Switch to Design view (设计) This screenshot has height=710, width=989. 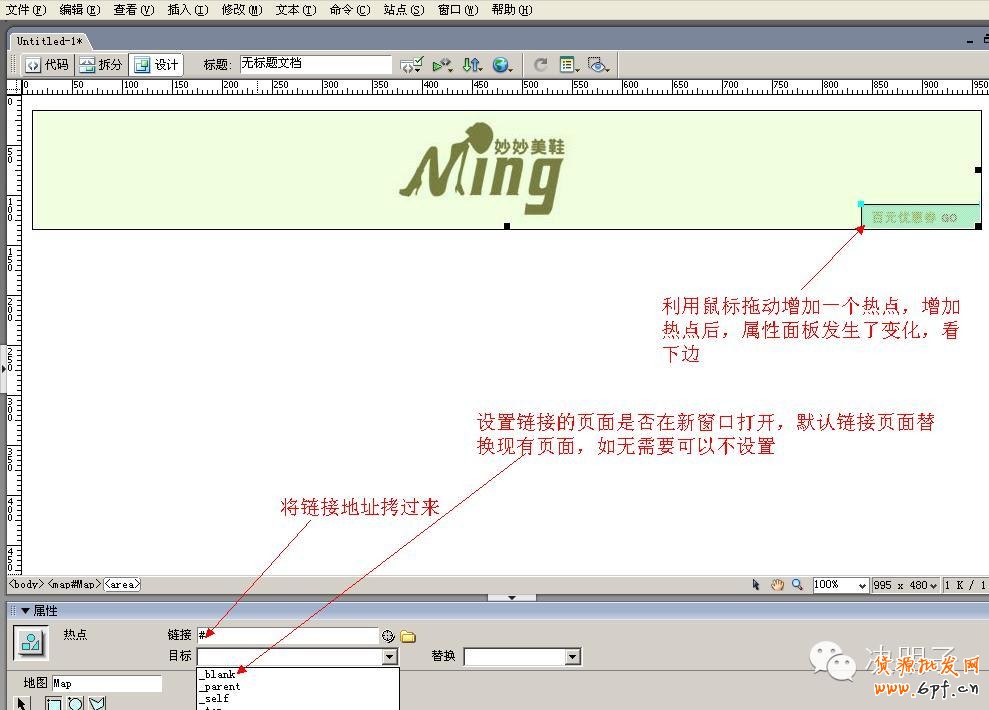pos(156,64)
